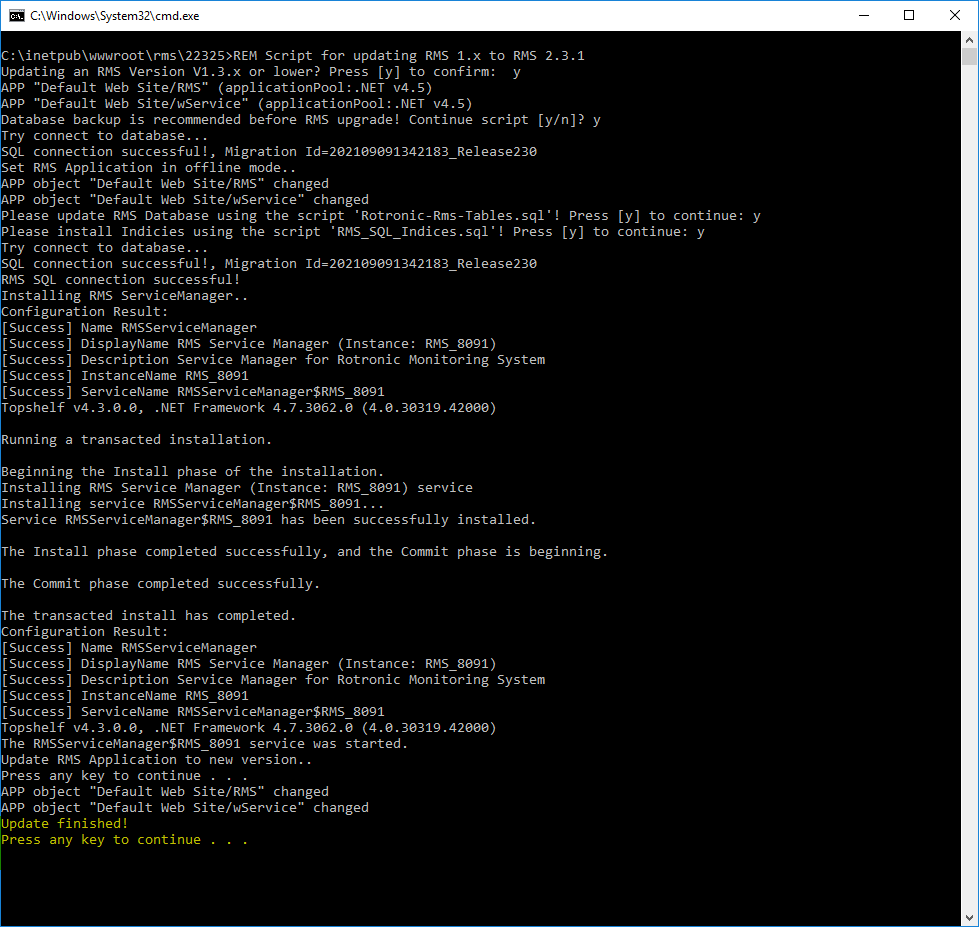This screenshot has height=927, width=979.
Task: Click the line 'The Commit phase completed successfully.'
Action: pyautogui.click(x=160, y=584)
